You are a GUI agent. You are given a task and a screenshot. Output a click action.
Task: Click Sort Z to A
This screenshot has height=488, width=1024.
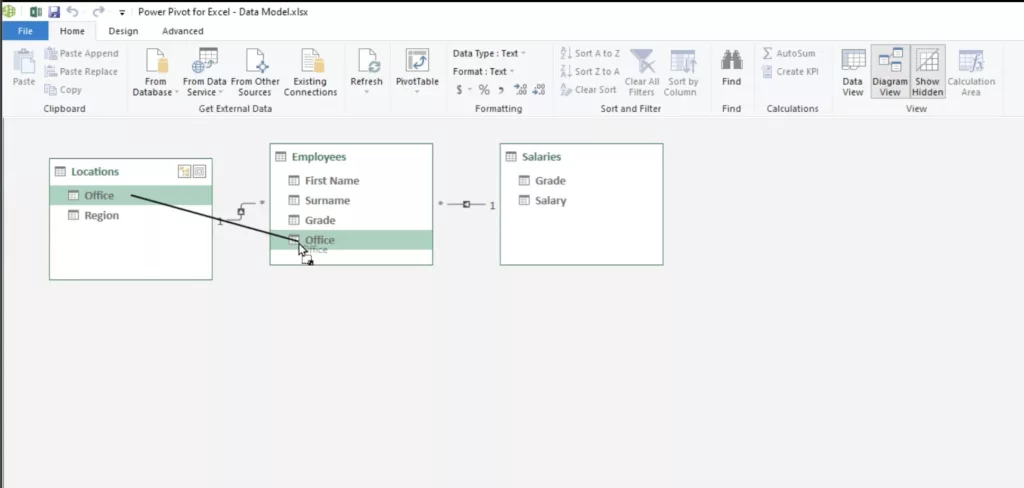coord(590,72)
